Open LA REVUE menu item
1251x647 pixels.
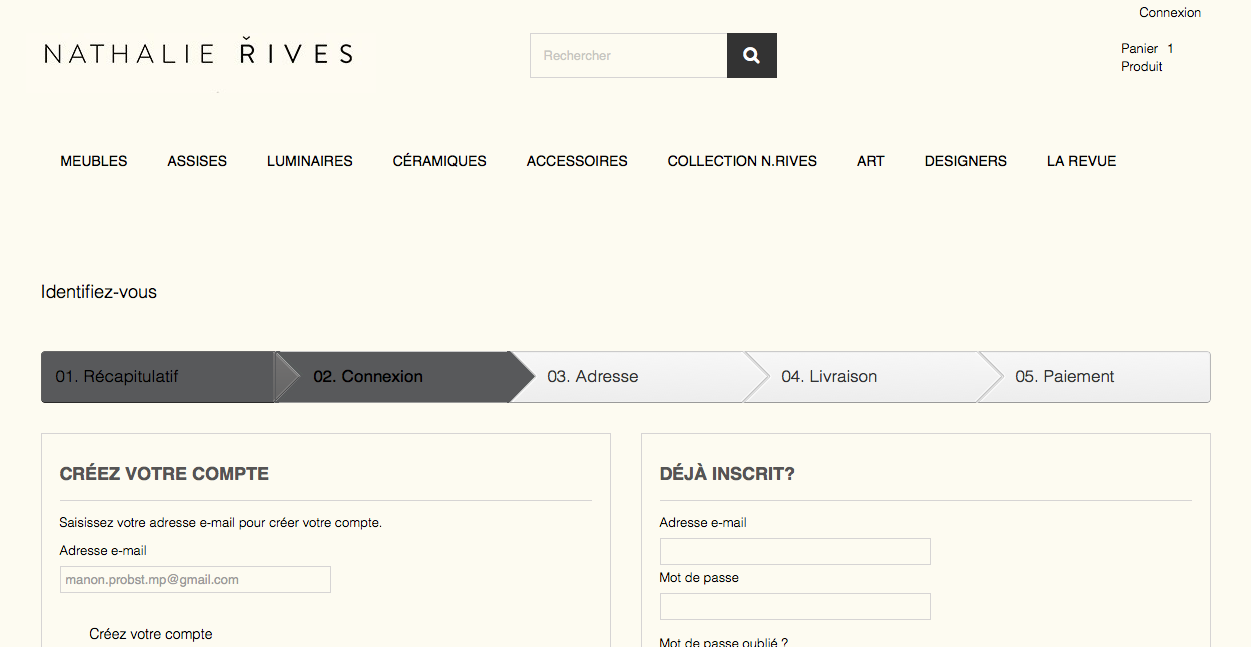[x=1081, y=161]
